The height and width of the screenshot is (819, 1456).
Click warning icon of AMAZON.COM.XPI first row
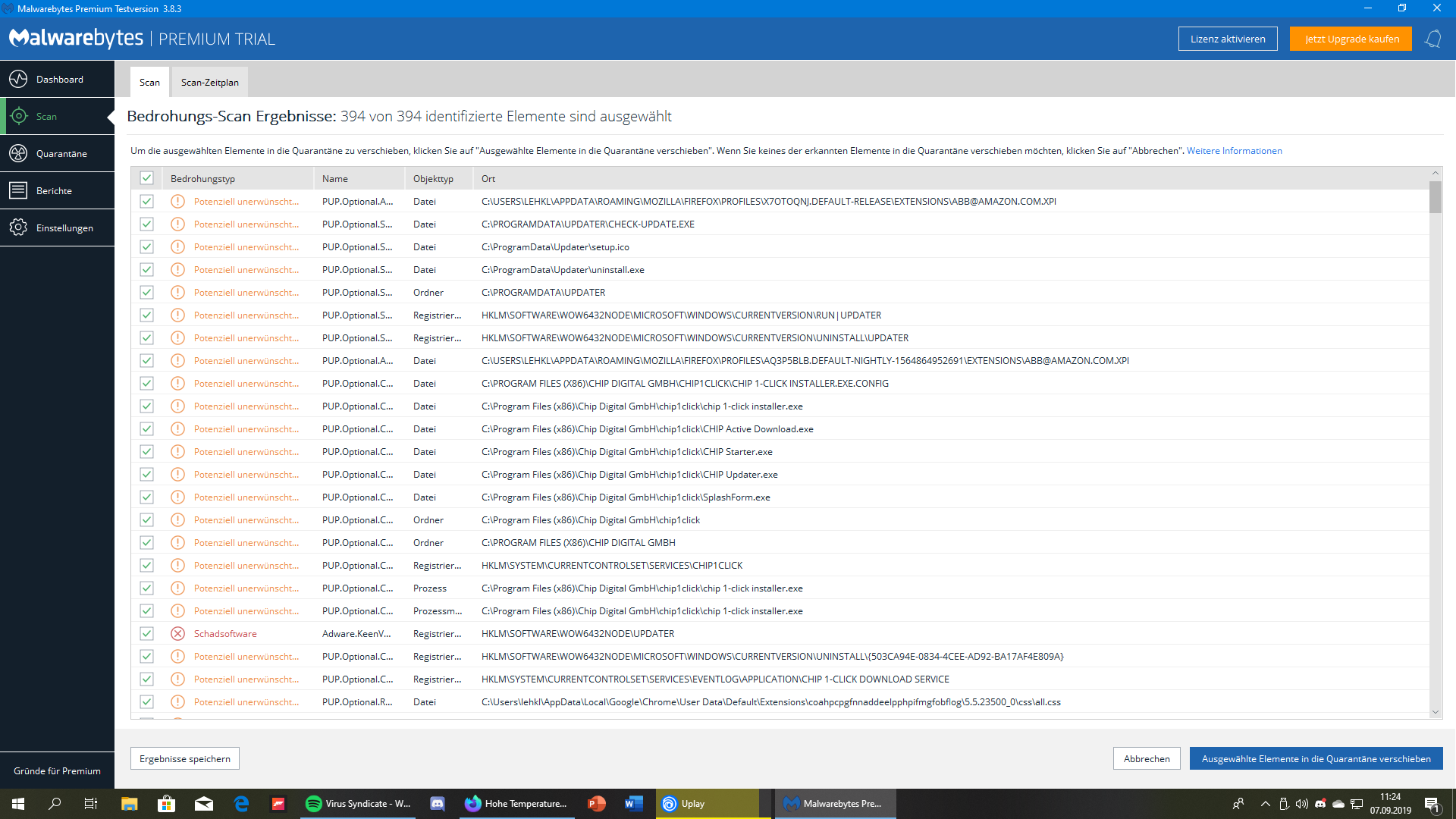coord(177,202)
